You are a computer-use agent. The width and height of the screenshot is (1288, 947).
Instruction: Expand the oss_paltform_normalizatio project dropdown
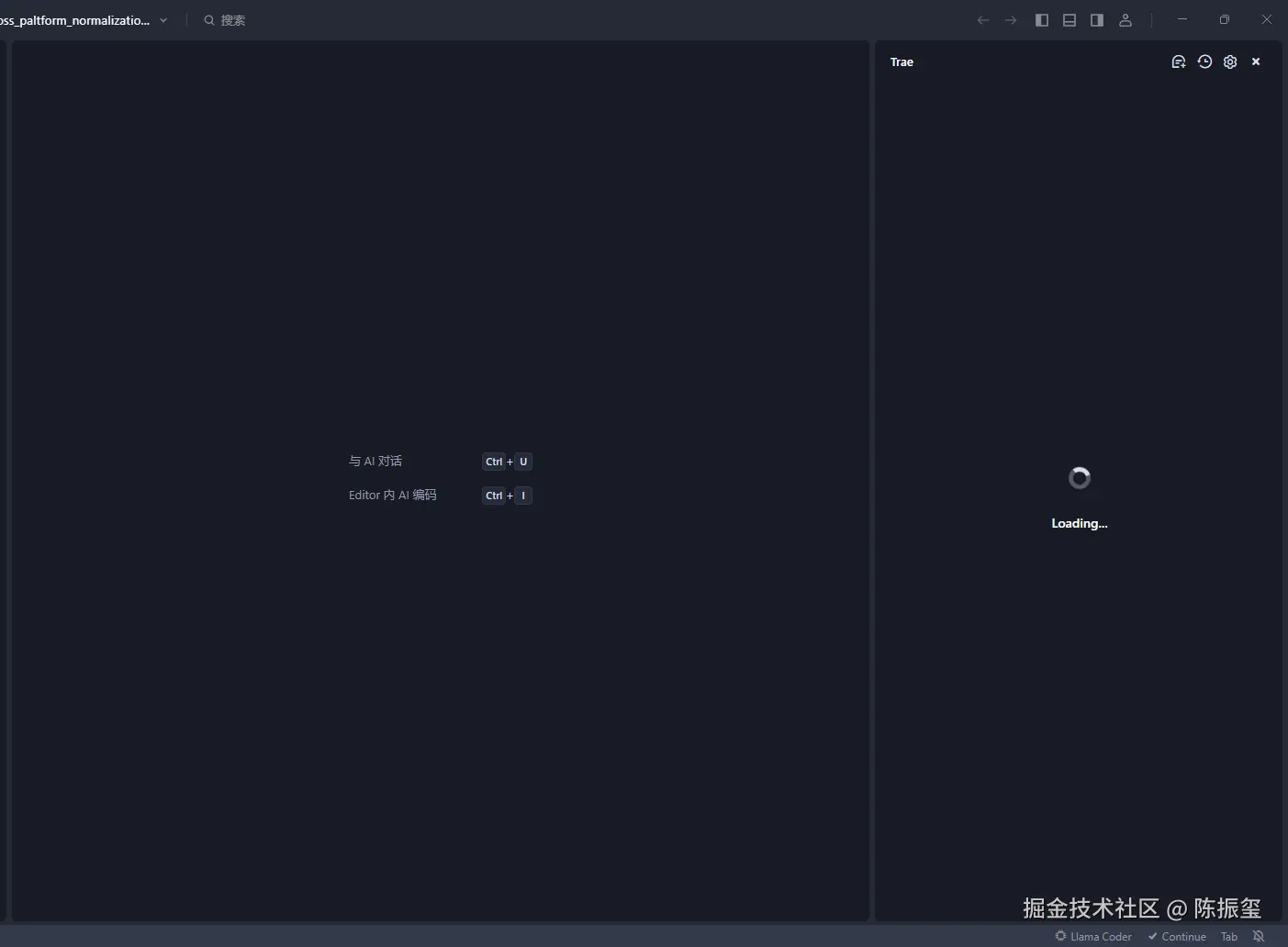[x=162, y=19]
